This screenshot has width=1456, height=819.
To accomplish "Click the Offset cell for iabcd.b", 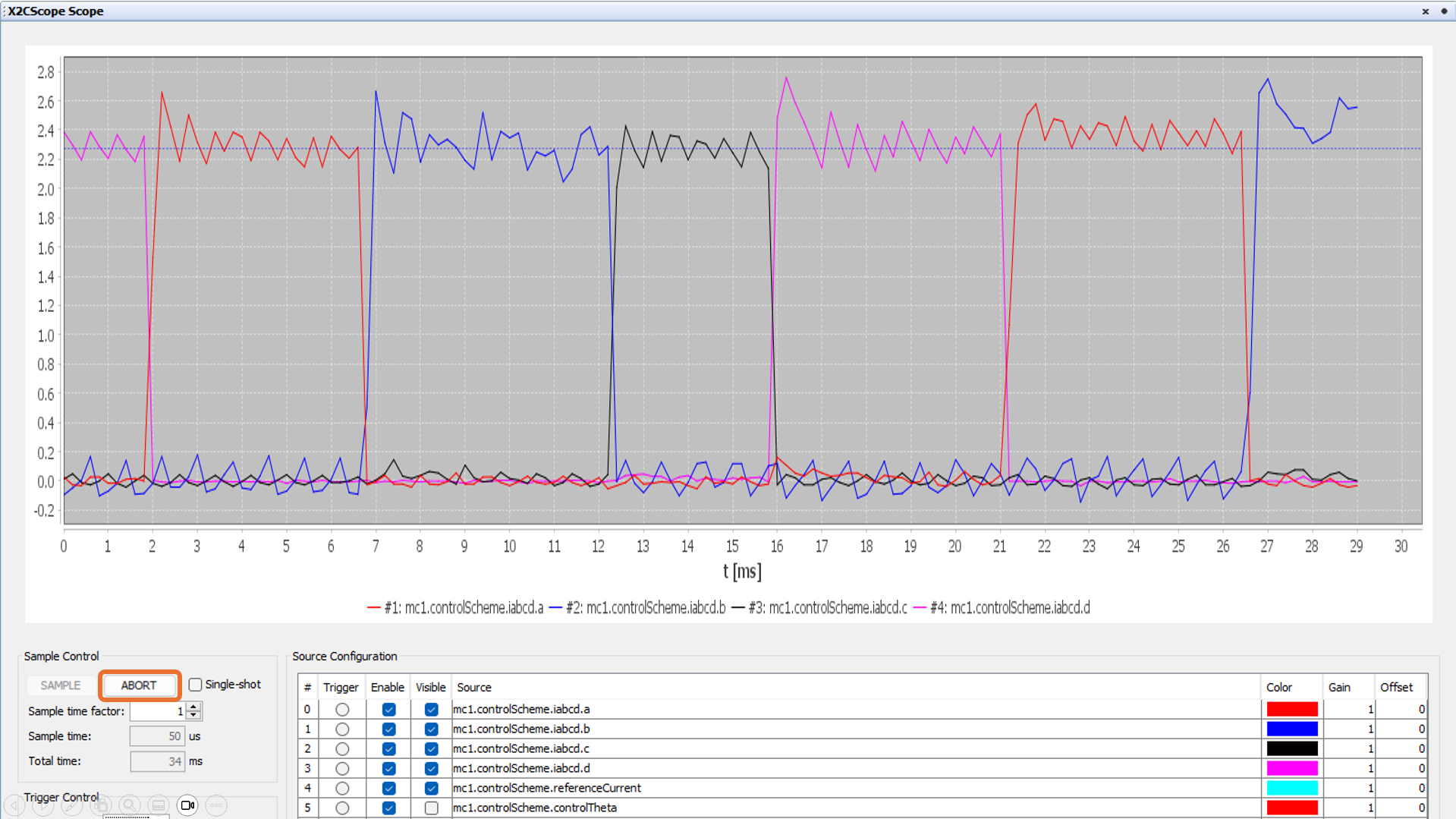I will pos(1401,729).
